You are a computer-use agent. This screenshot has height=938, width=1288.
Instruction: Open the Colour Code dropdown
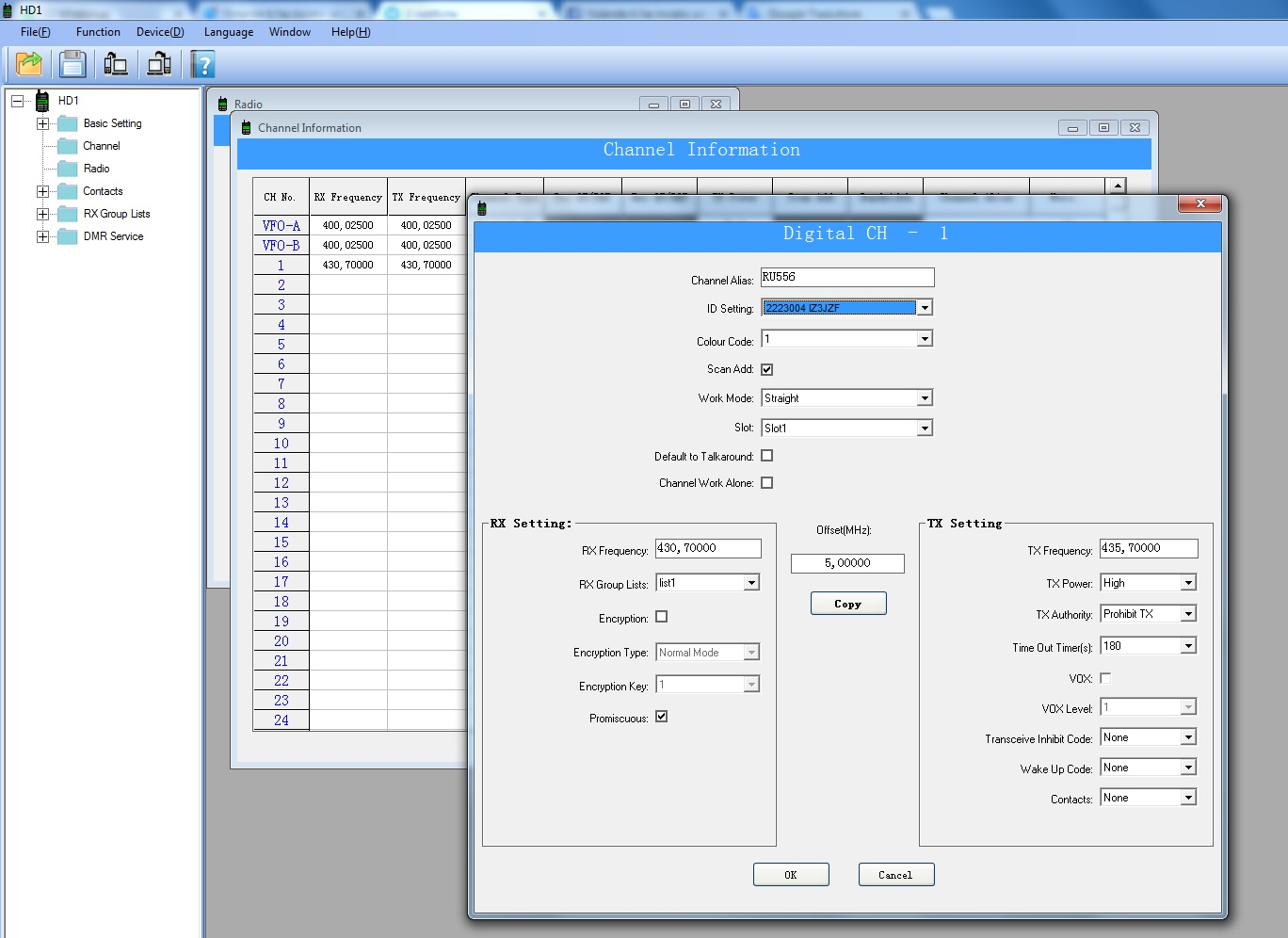(925, 339)
